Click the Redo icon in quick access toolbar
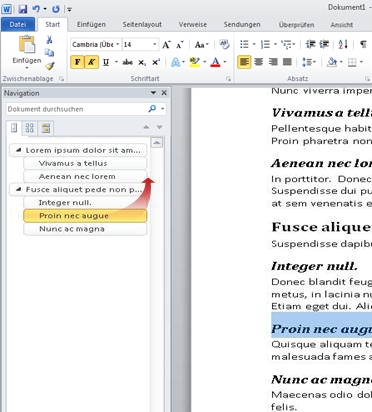 56,9
